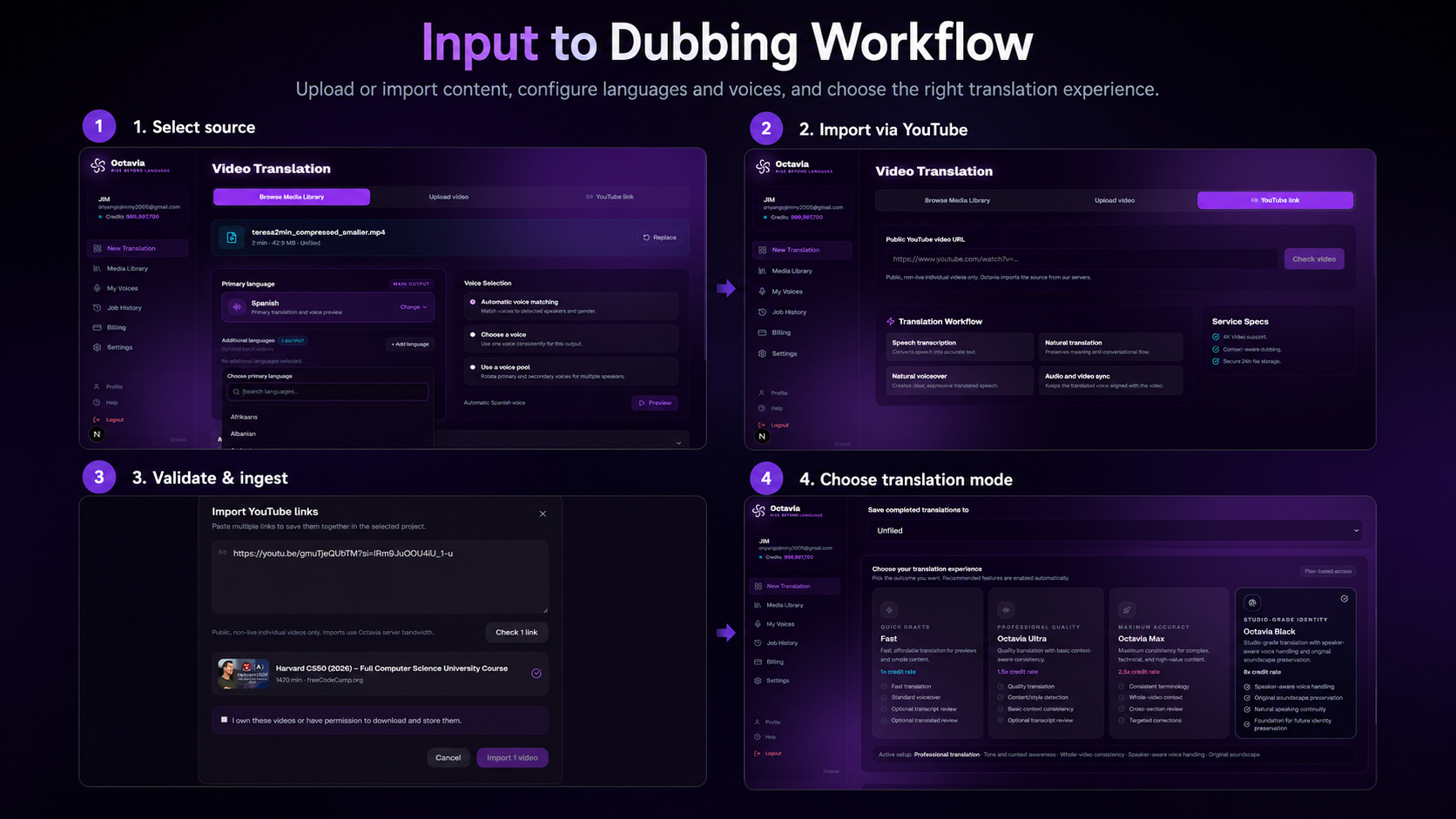Click the Check 1 link button
Screen dimensions: 1456x819
[516, 633]
